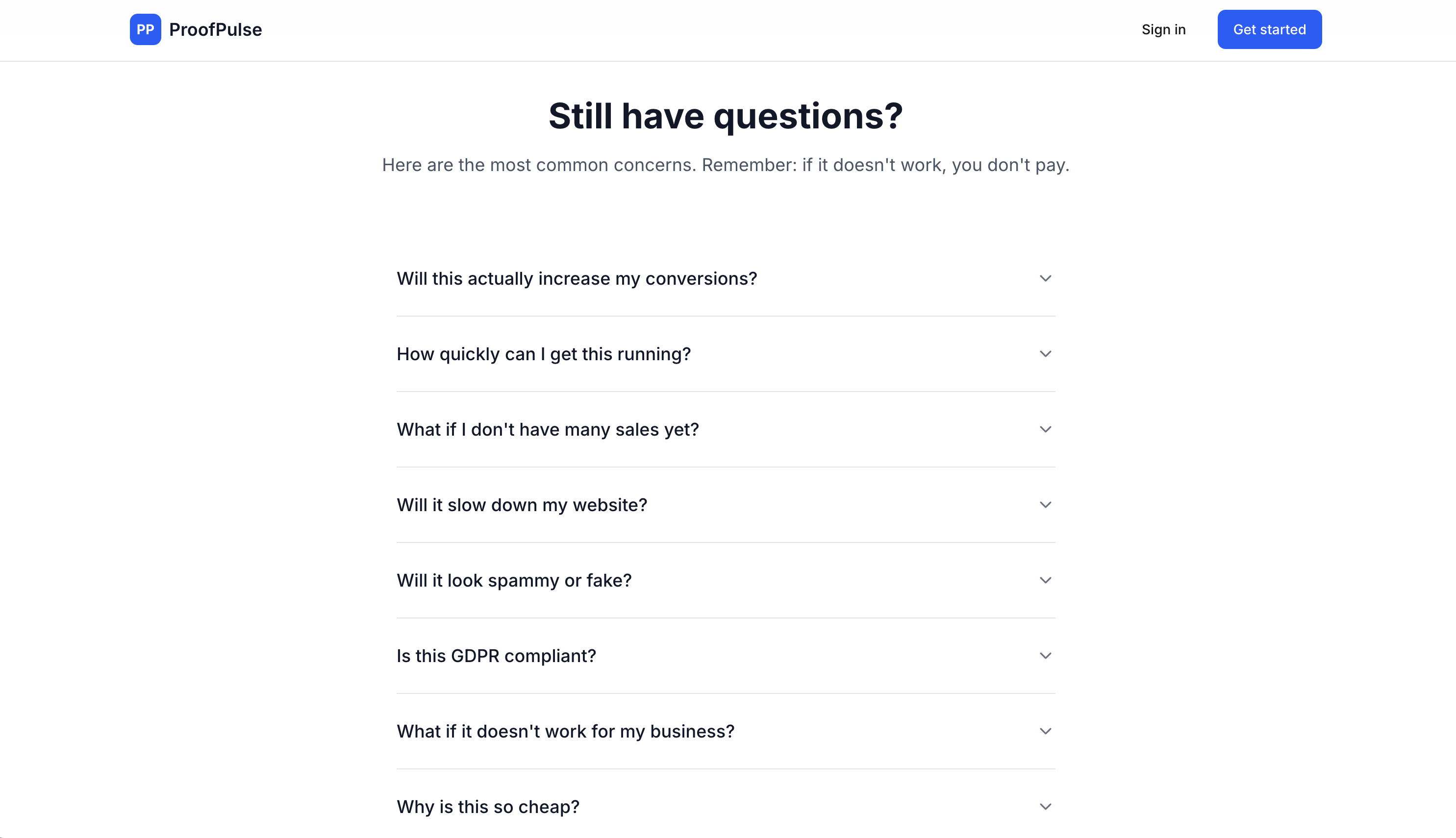Click chevron beside 'Will it slow down my website?'
This screenshot has width=1456, height=838.
[x=1045, y=505]
